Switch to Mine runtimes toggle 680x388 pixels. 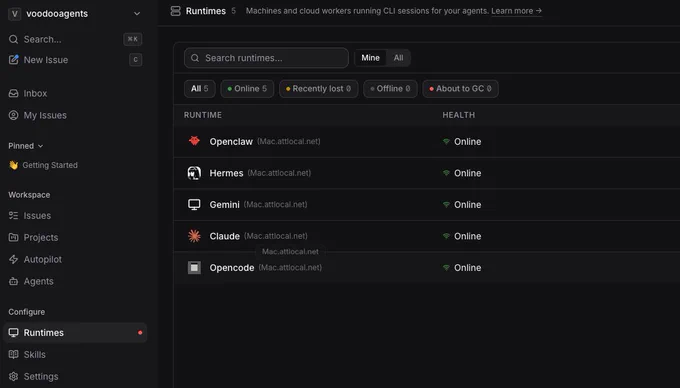point(370,58)
